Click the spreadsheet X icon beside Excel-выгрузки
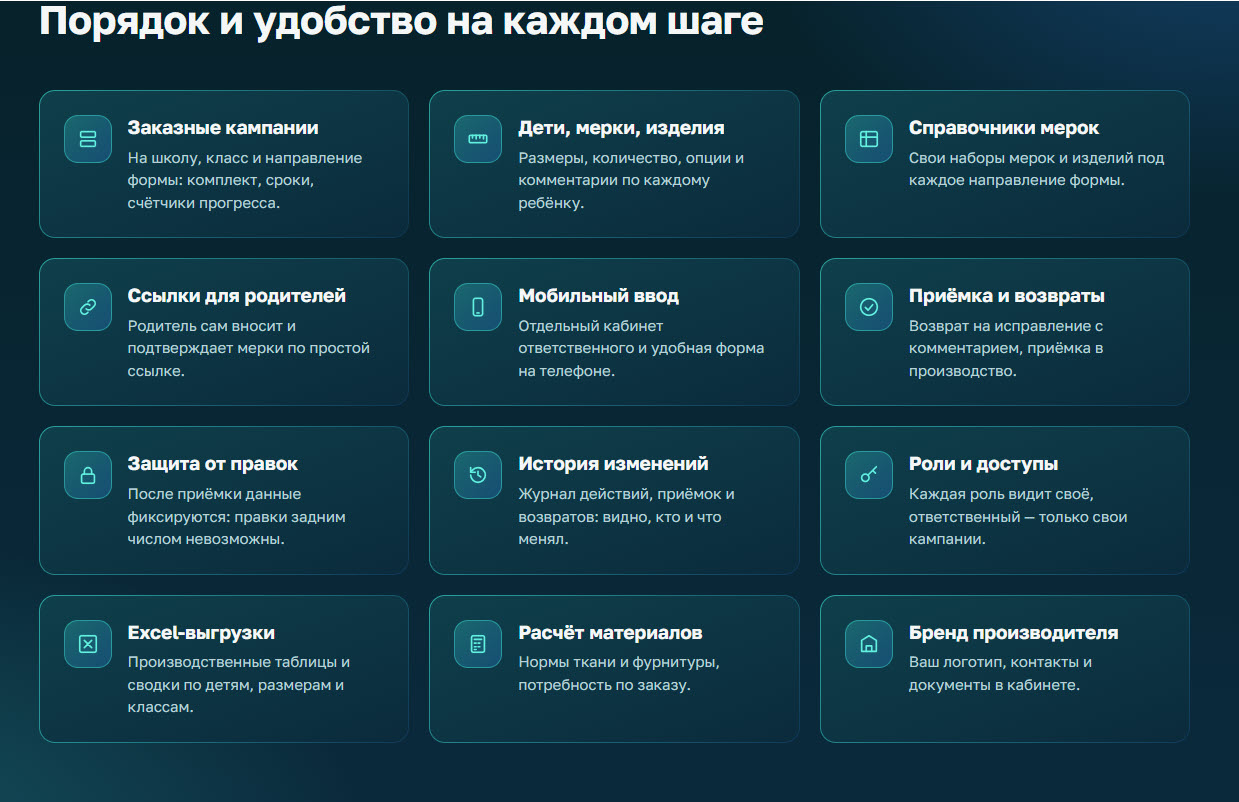Viewport: 1239px width, 802px height. coord(88,644)
